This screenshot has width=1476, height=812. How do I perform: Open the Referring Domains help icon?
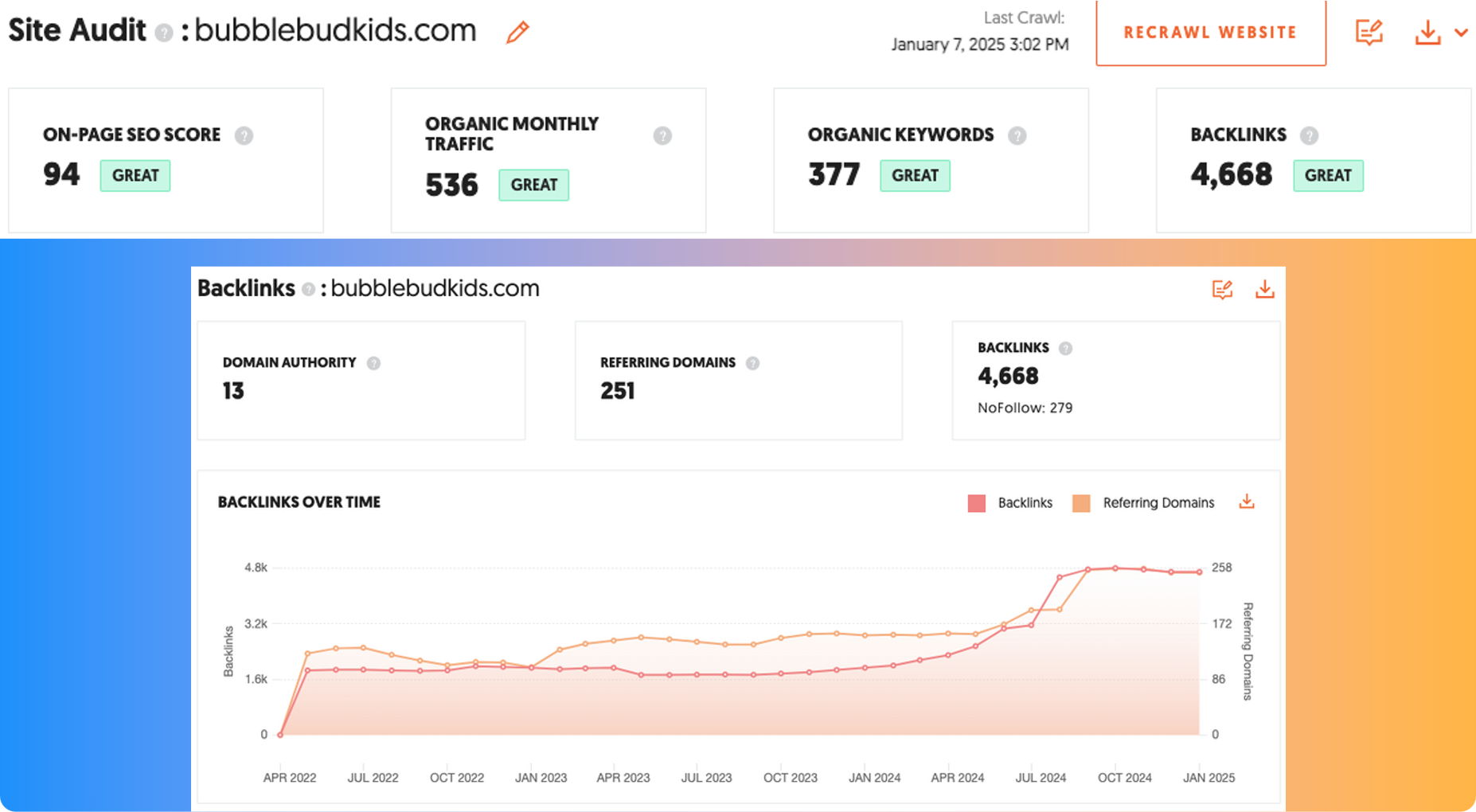pos(752,363)
